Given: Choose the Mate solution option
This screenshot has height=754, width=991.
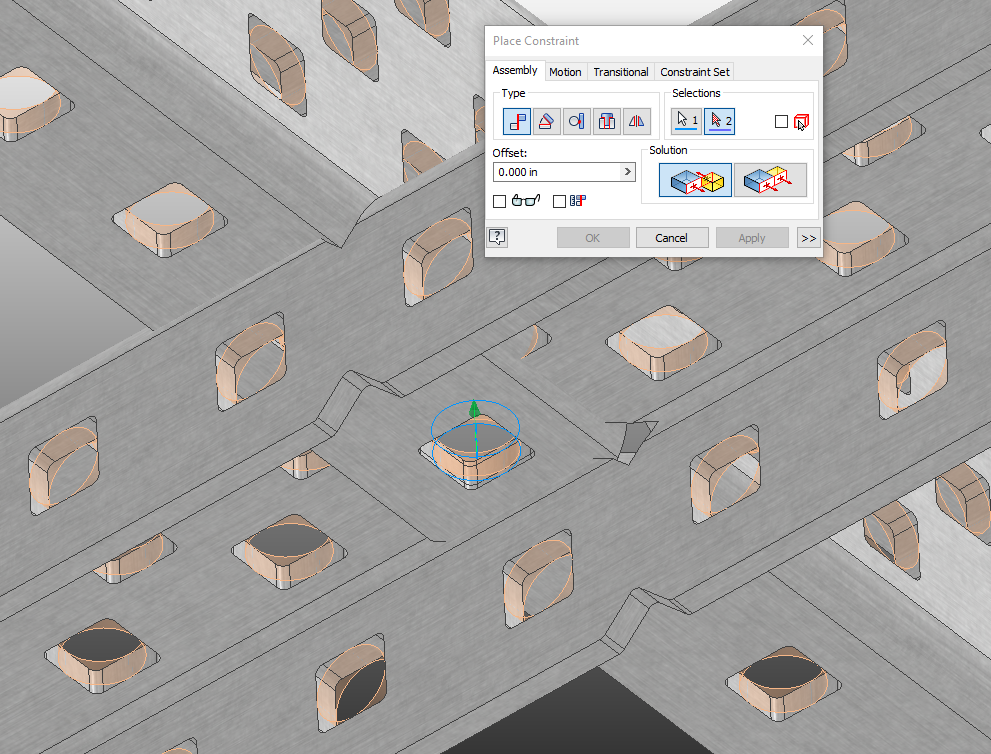Looking at the screenshot, I should [x=695, y=180].
